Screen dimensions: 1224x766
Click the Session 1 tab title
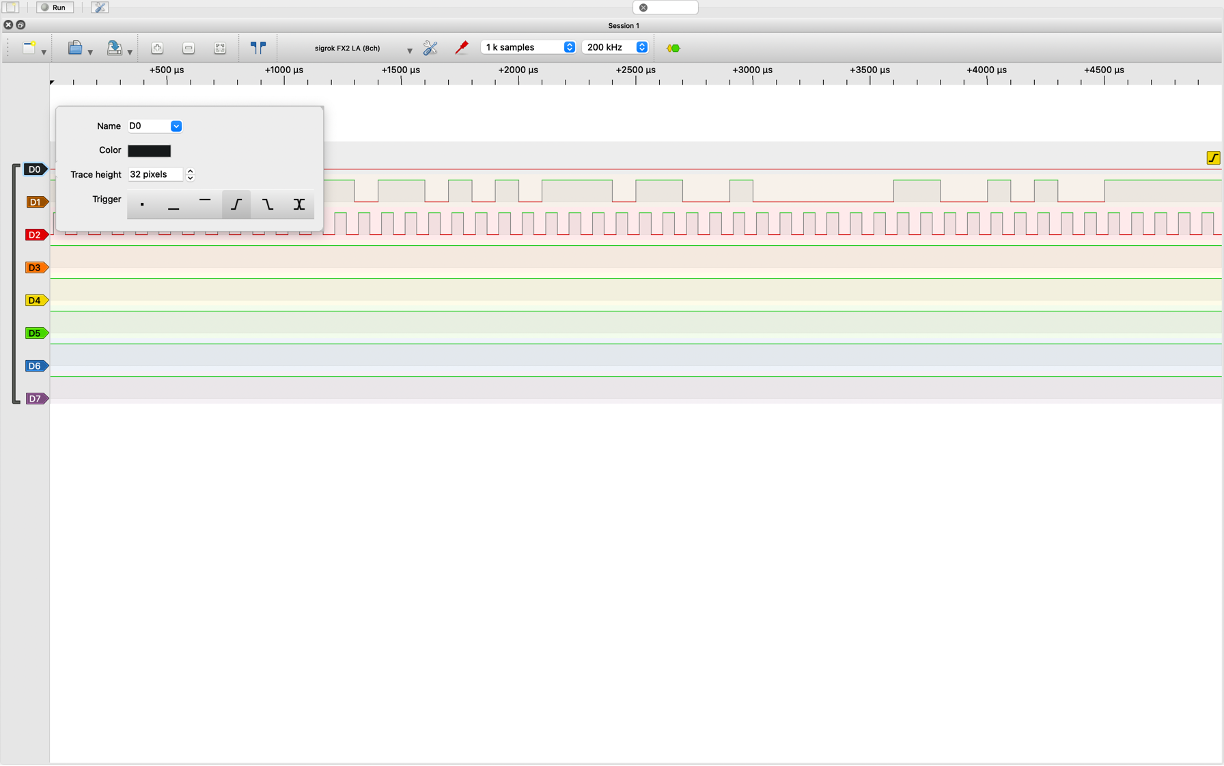[623, 25]
